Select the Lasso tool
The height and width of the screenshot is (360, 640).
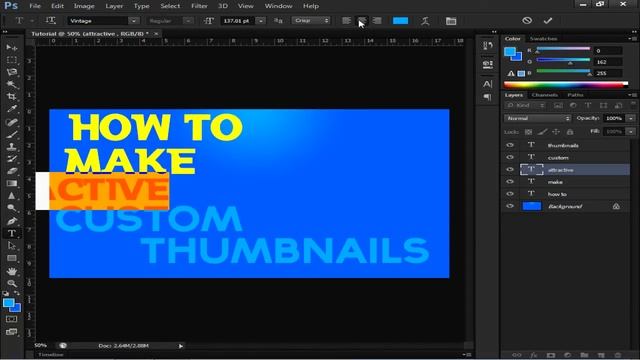(x=11, y=72)
